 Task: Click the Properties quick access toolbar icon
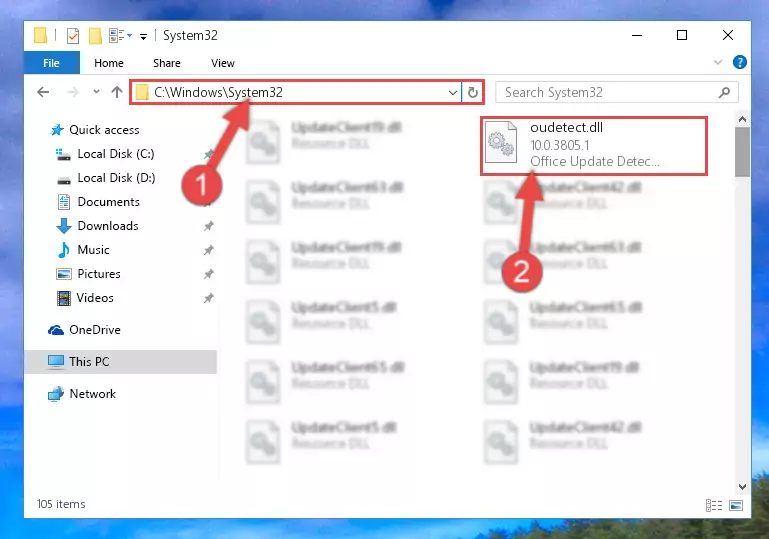[x=73, y=35]
